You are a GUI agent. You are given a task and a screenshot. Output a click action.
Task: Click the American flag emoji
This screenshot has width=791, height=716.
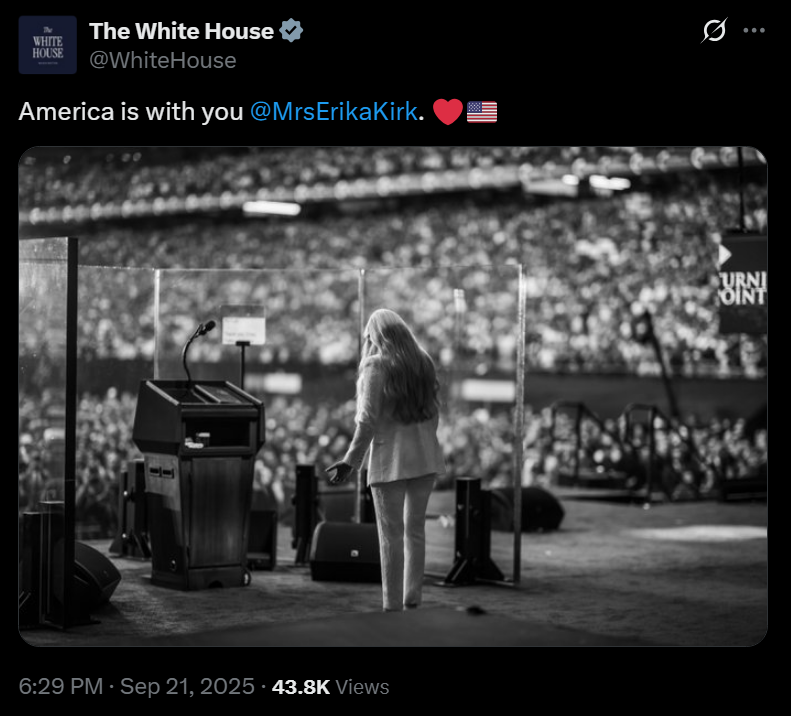pos(482,112)
